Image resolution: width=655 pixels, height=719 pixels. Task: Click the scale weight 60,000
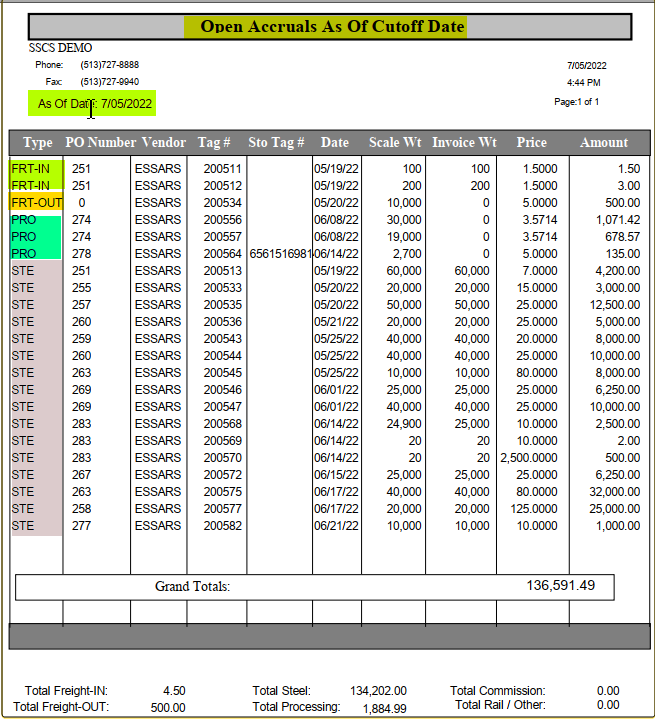point(404,271)
